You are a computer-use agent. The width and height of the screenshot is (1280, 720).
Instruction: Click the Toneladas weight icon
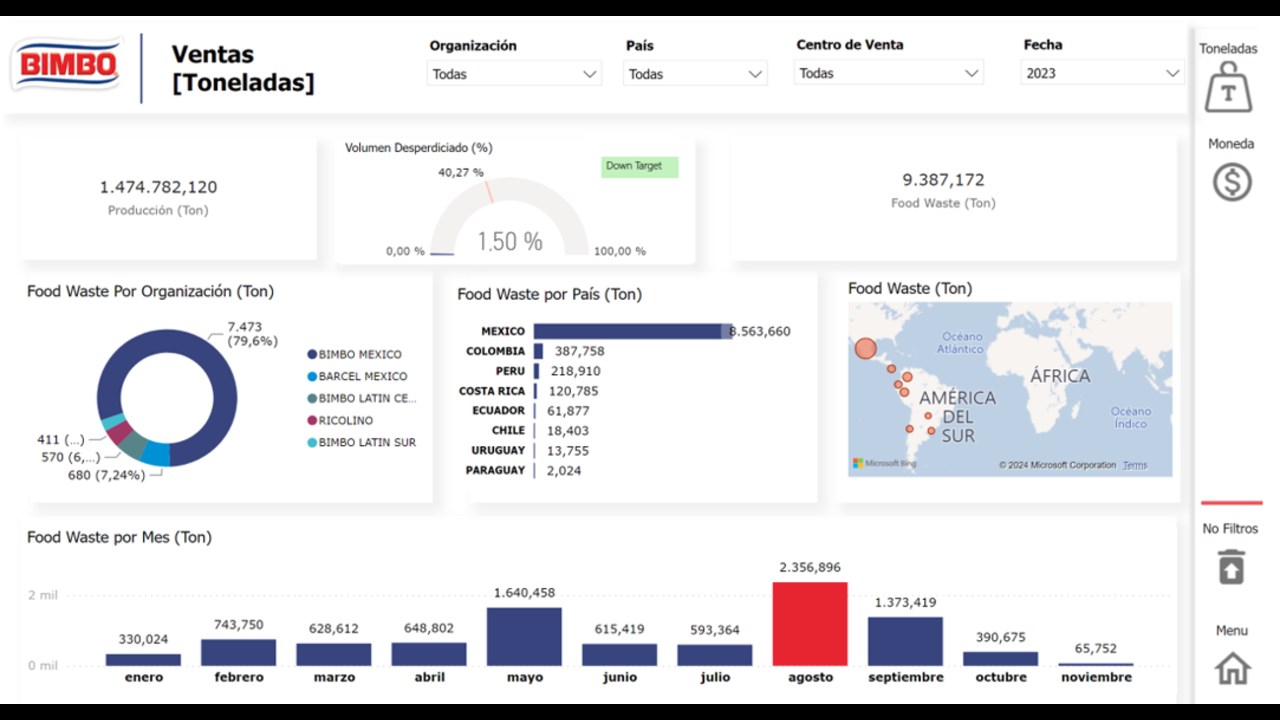[x=1228, y=86]
